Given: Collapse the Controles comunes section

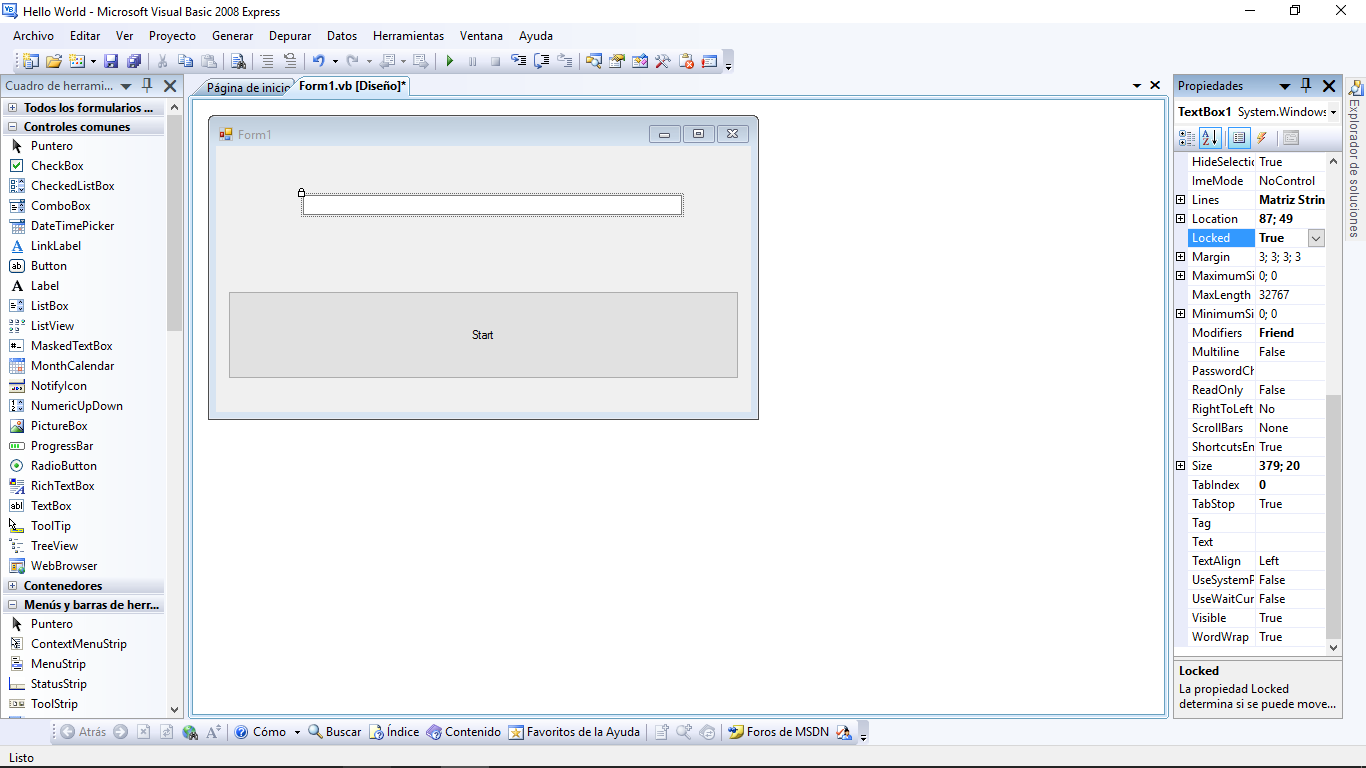Looking at the screenshot, I should (13, 127).
